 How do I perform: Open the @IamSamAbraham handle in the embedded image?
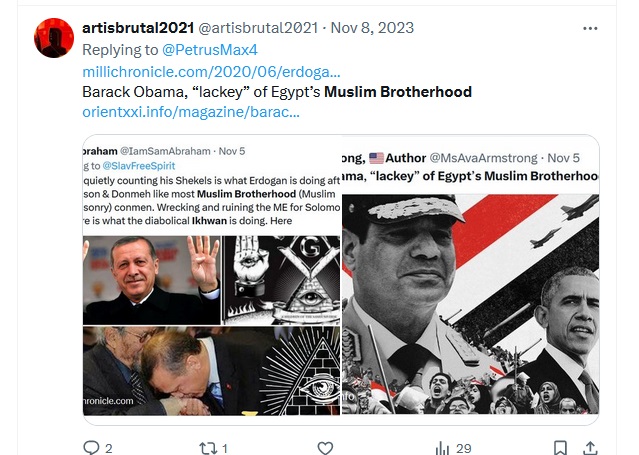165,151
